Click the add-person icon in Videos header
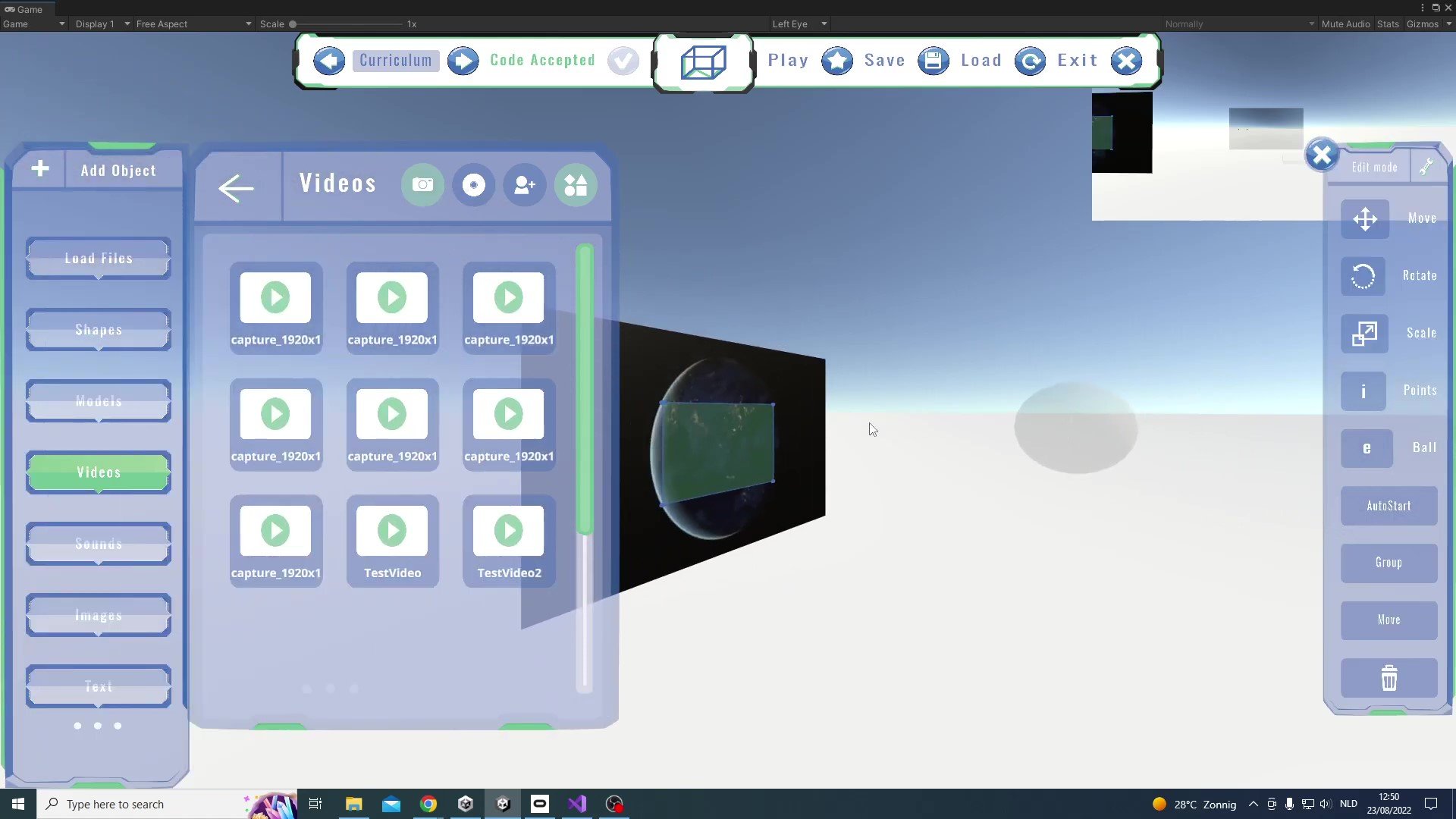Screen dimensions: 1456x819 coord(525,185)
